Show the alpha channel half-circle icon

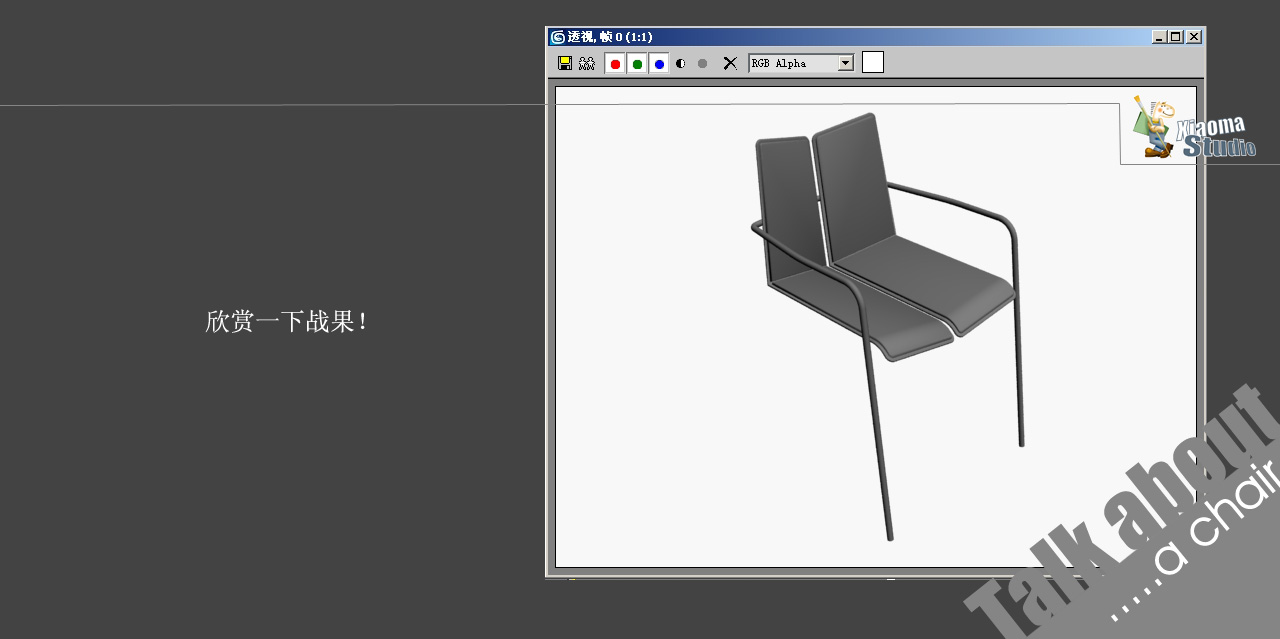coord(681,63)
